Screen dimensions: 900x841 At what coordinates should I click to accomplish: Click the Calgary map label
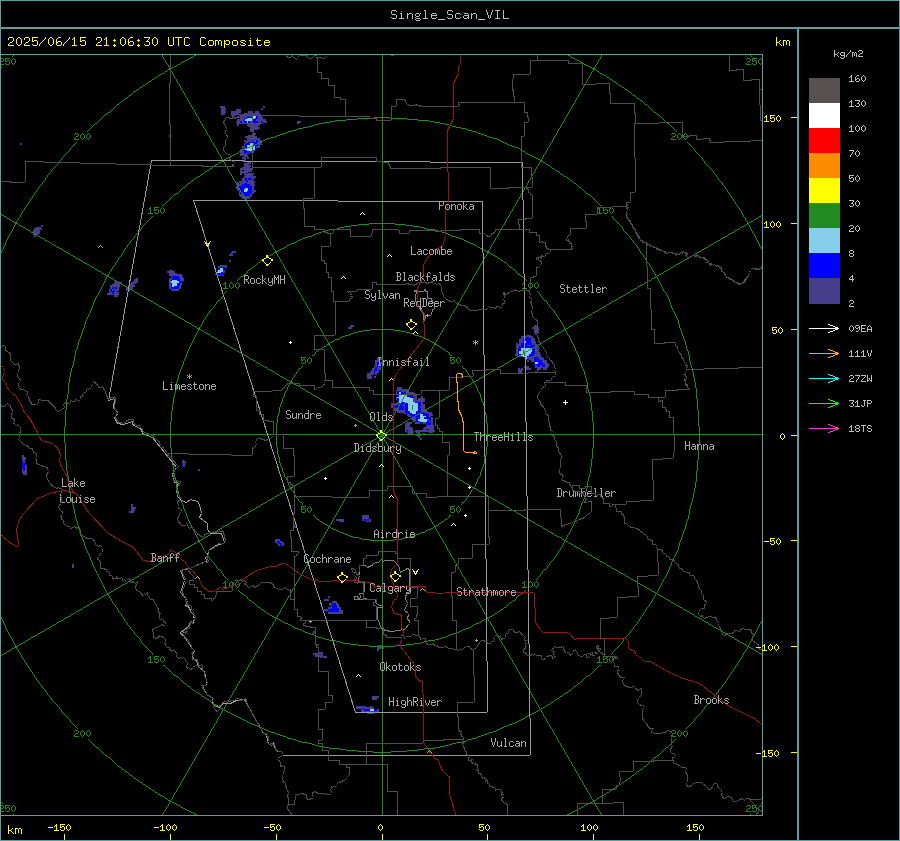pos(390,588)
